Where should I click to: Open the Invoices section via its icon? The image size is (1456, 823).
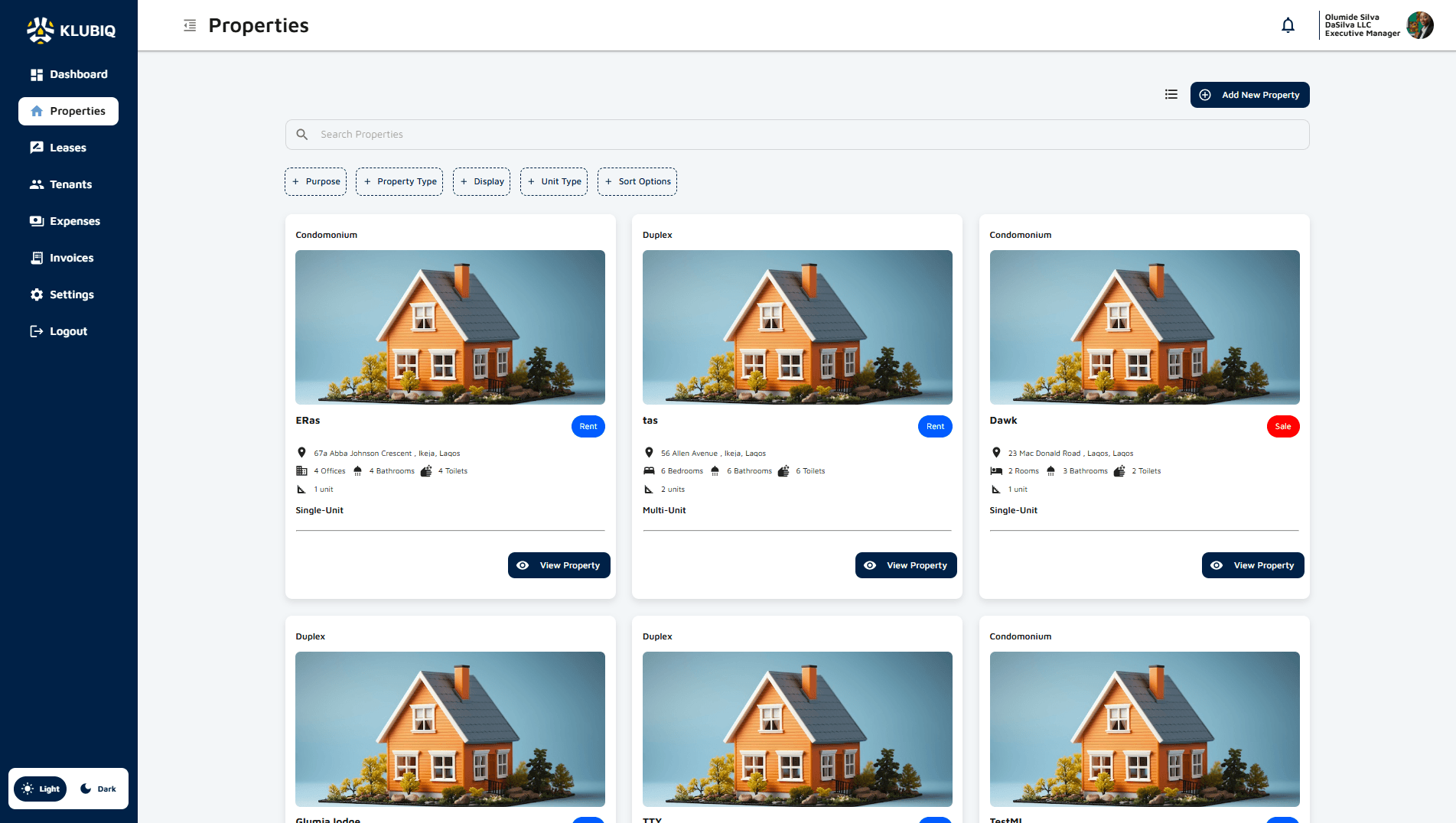36,258
